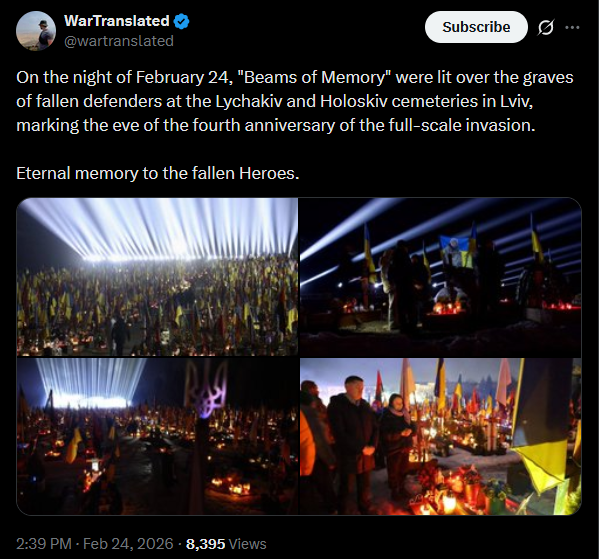Click the glowing purple trident in the photo
This screenshot has width=599, height=559.
pyautogui.click(x=206, y=389)
